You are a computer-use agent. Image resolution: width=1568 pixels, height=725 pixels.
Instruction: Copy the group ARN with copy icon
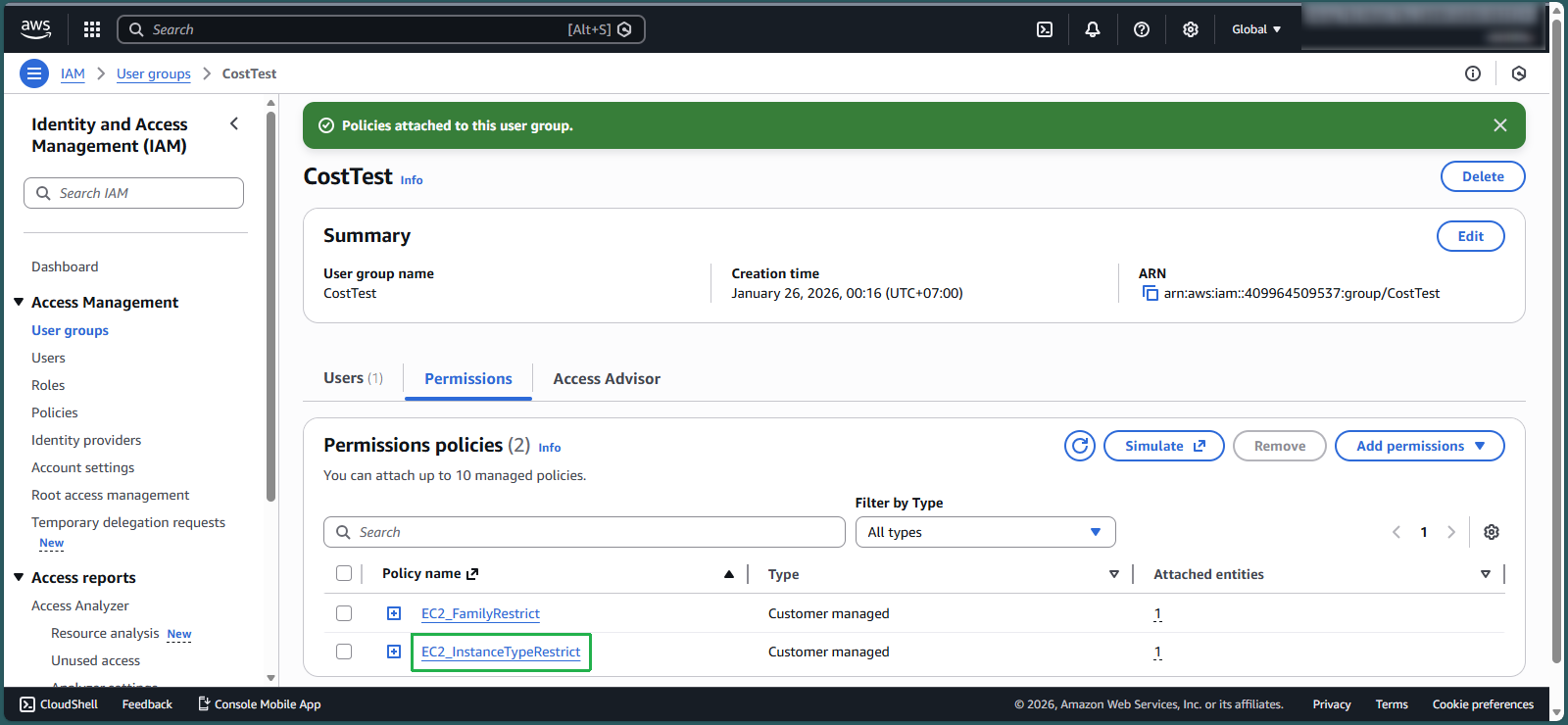[x=1151, y=294]
